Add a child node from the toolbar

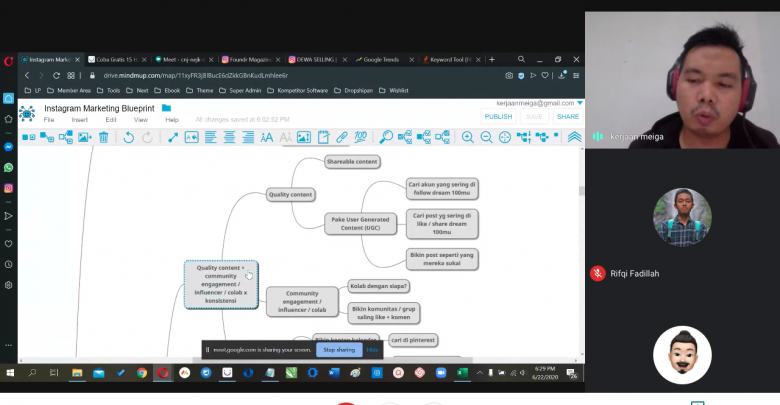pos(47,137)
